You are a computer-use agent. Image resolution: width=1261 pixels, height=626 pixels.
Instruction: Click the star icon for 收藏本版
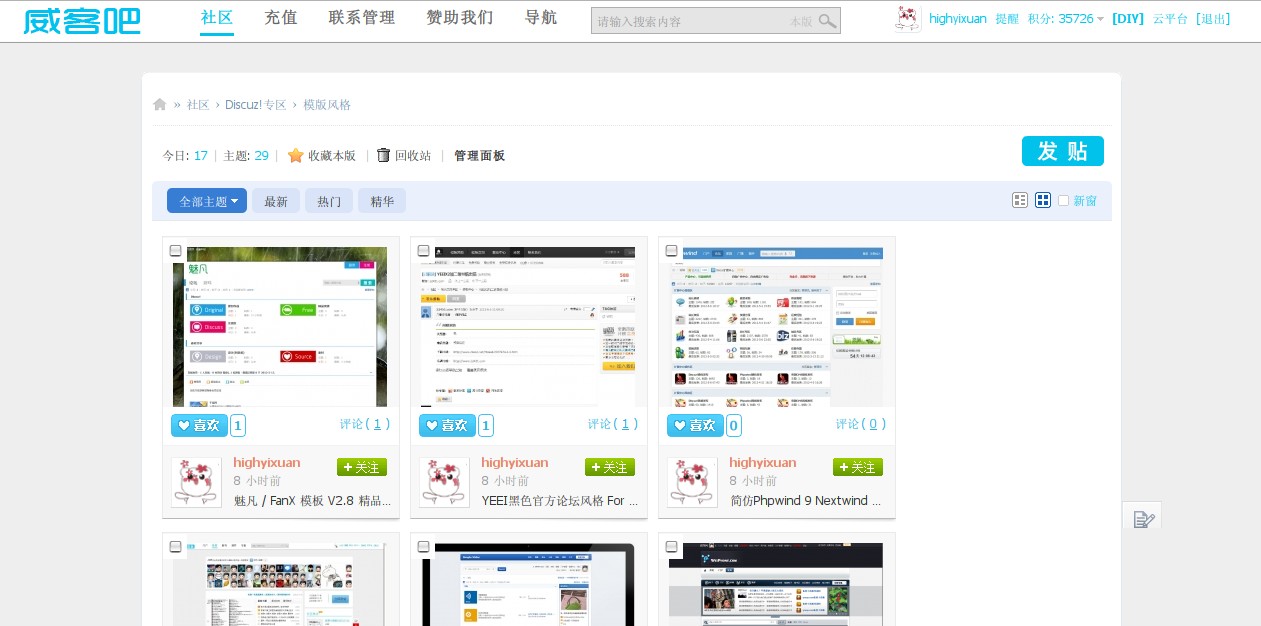pyautogui.click(x=295, y=155)
